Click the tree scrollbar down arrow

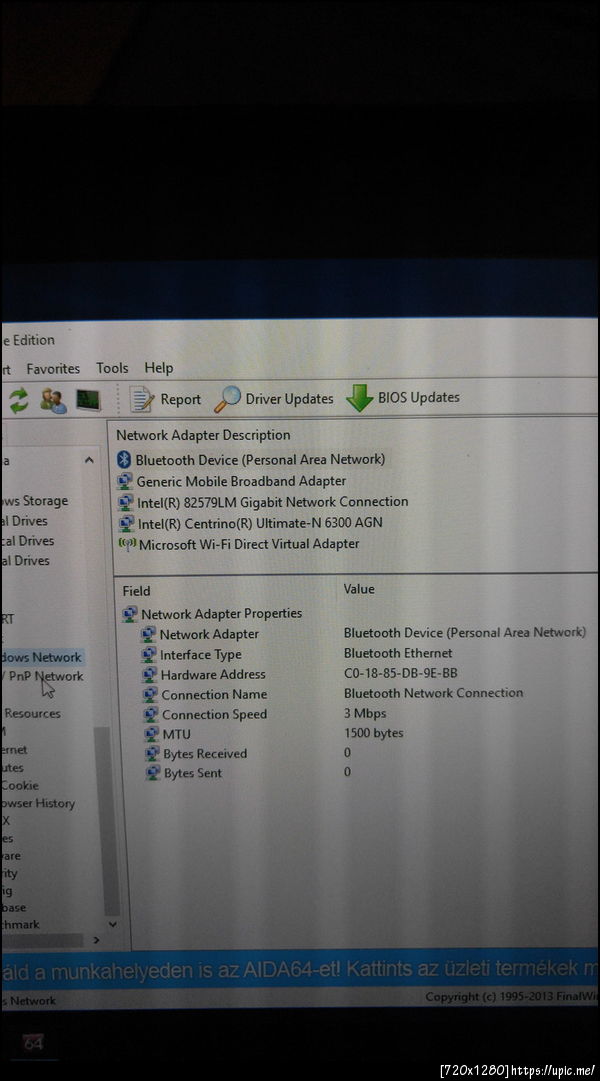[x=112, y=925]
